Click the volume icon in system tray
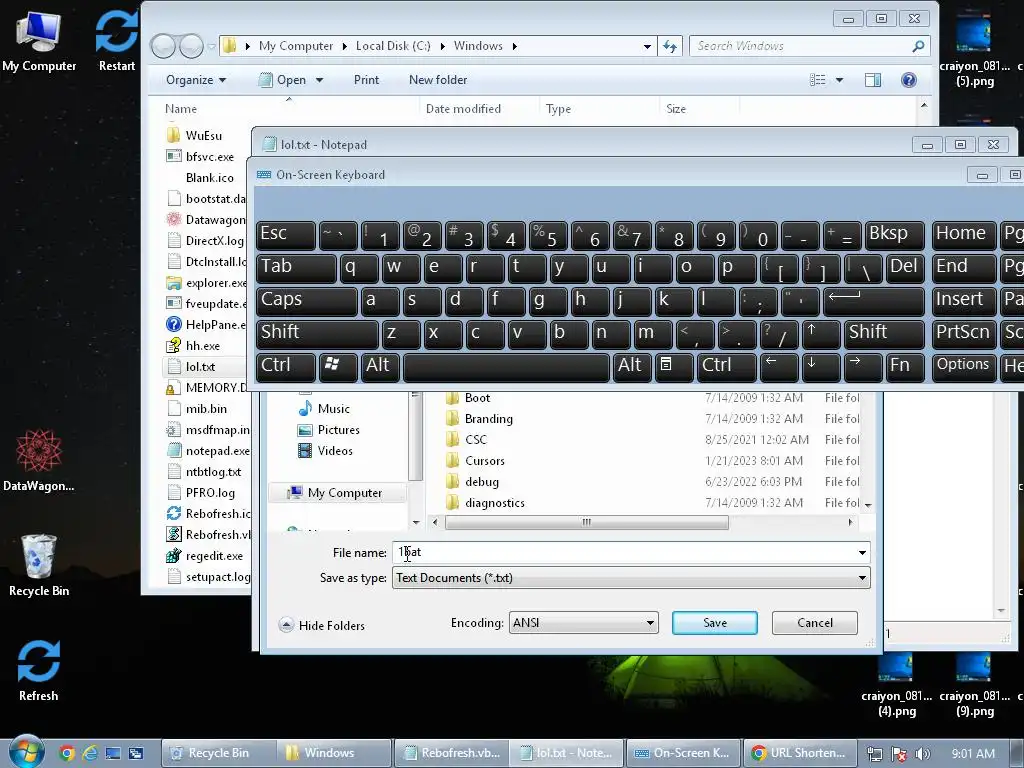The height and width of the screenshot is (768, 1024). tap(922, 754)
